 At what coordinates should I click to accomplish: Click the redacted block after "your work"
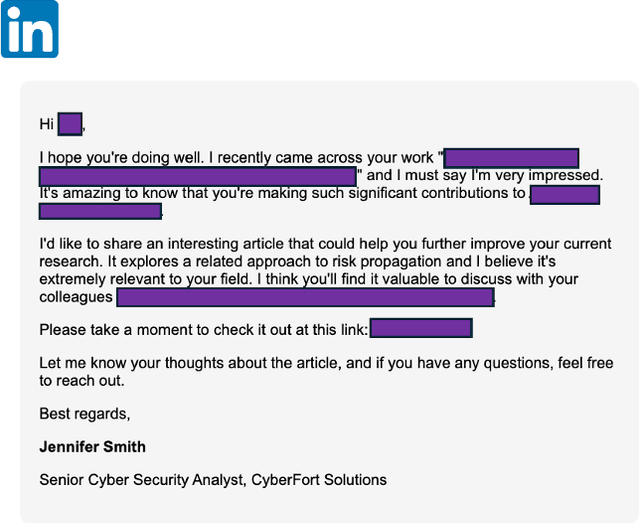pyautogui.click(x=511, y=158)
